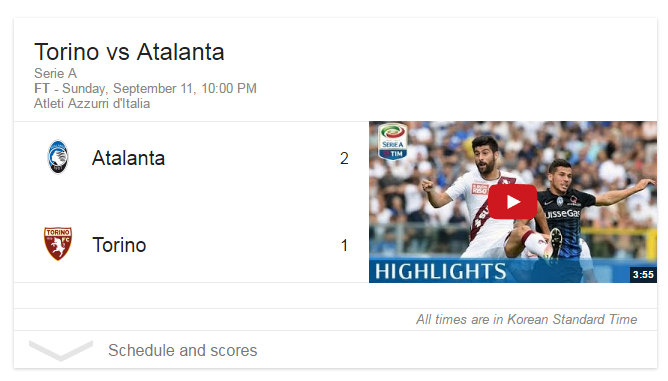This screenshot has width=668, height=381.
Task: Click the Serie A TIM logo on video
Action: 392,142
